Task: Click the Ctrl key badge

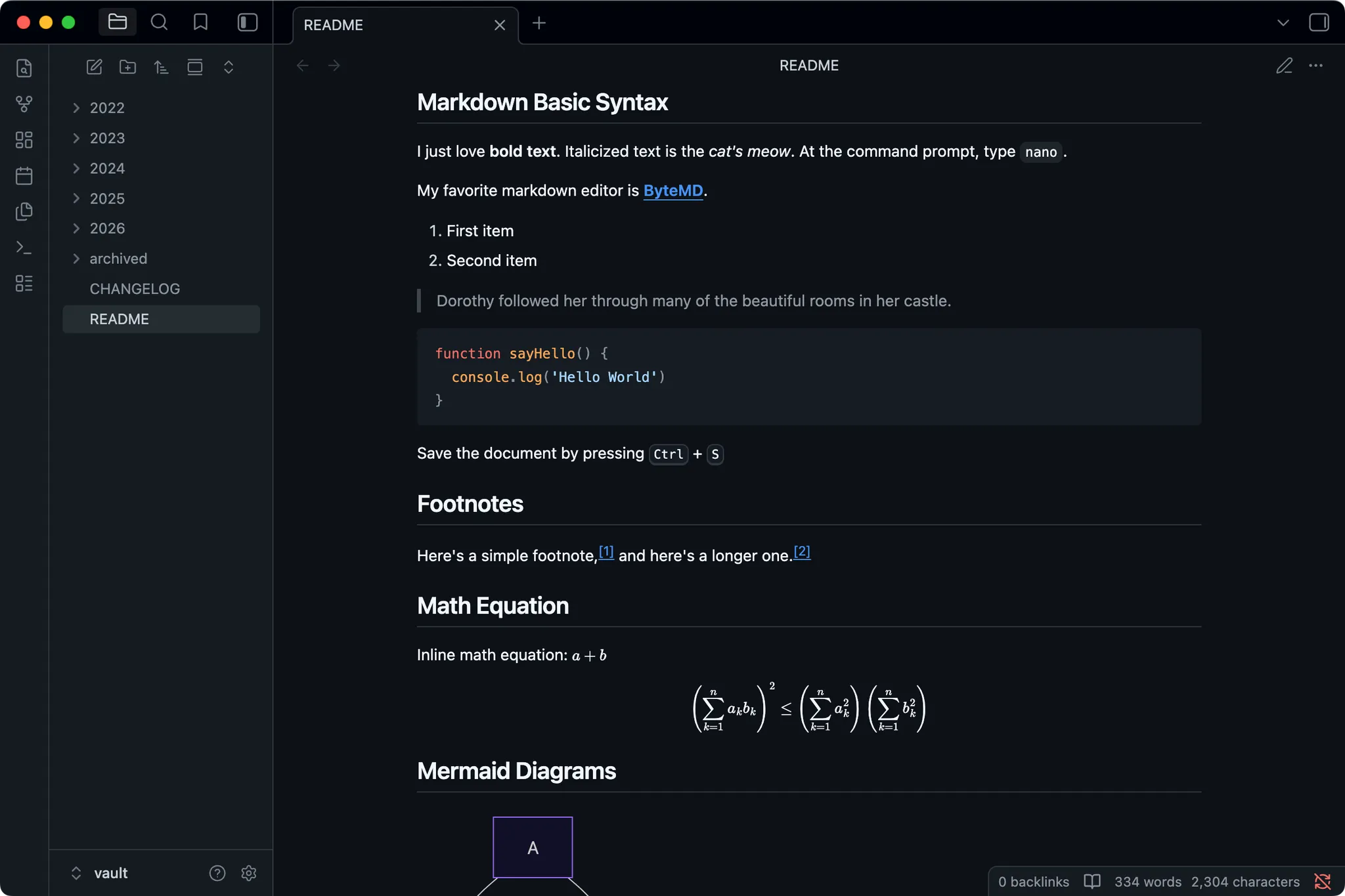Action: [x=669, y=454]
